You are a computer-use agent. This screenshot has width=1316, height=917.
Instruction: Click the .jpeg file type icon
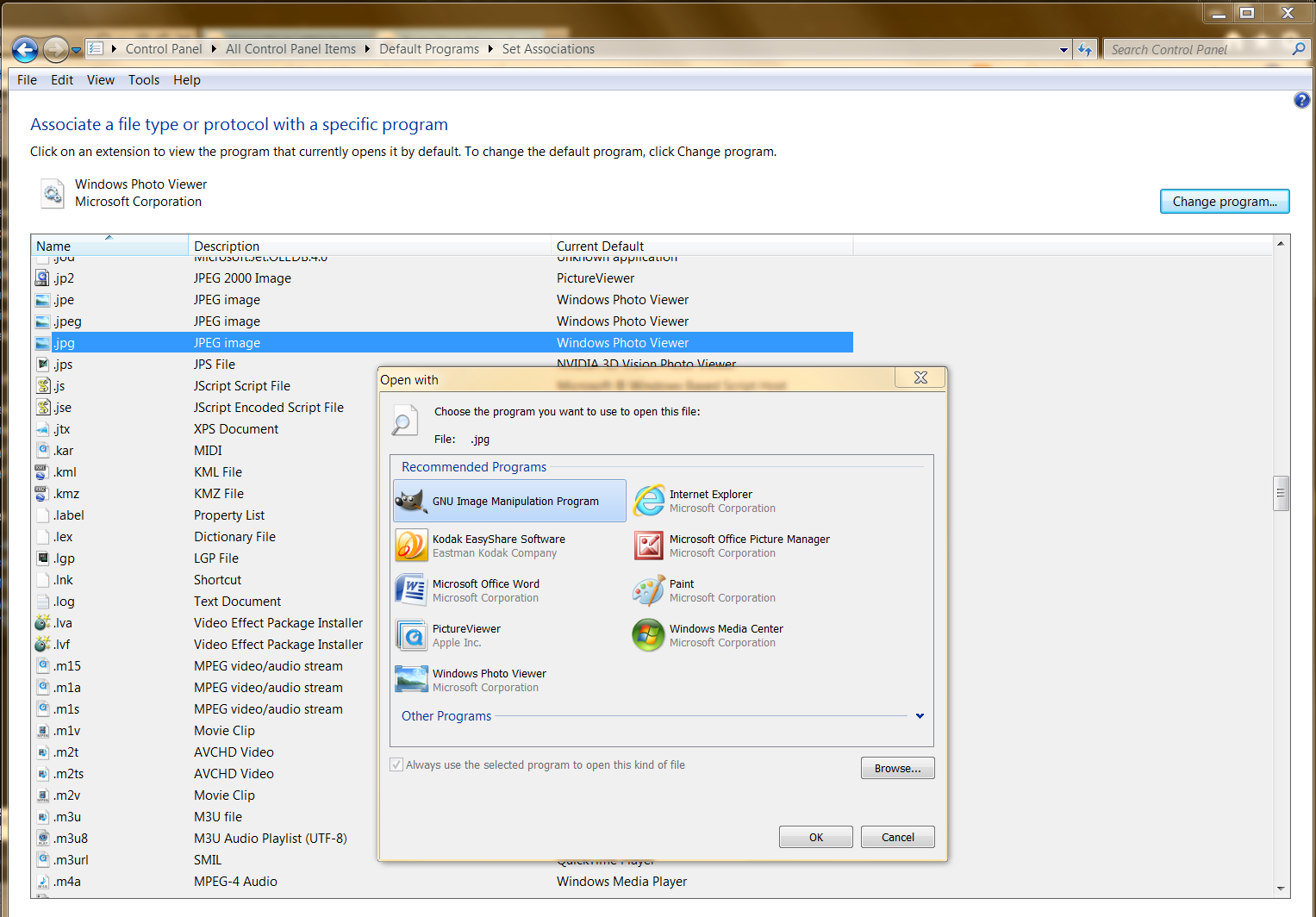coord(42,321)
